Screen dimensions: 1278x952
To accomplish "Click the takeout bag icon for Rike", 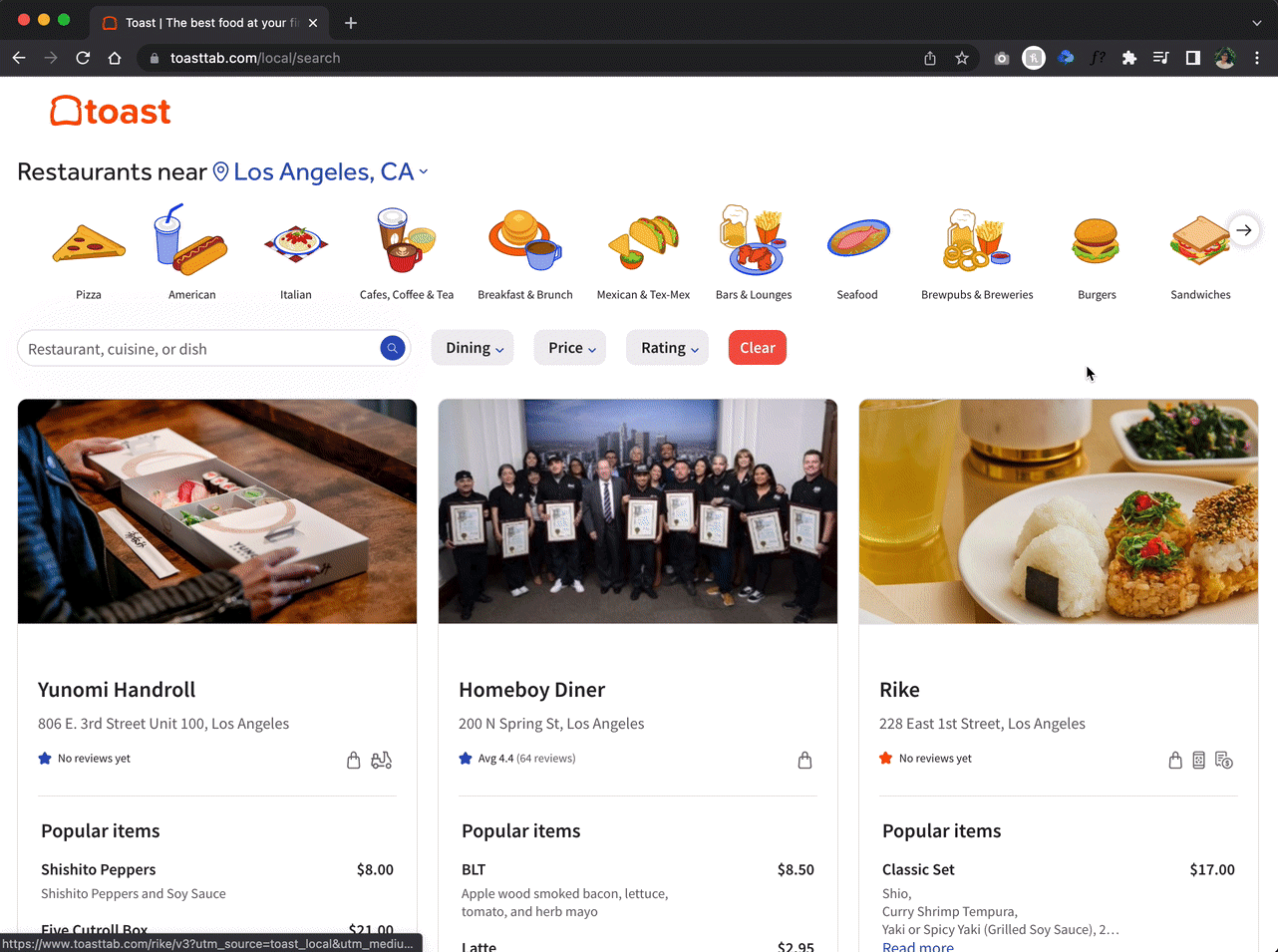I will (x=1175, y=761).
